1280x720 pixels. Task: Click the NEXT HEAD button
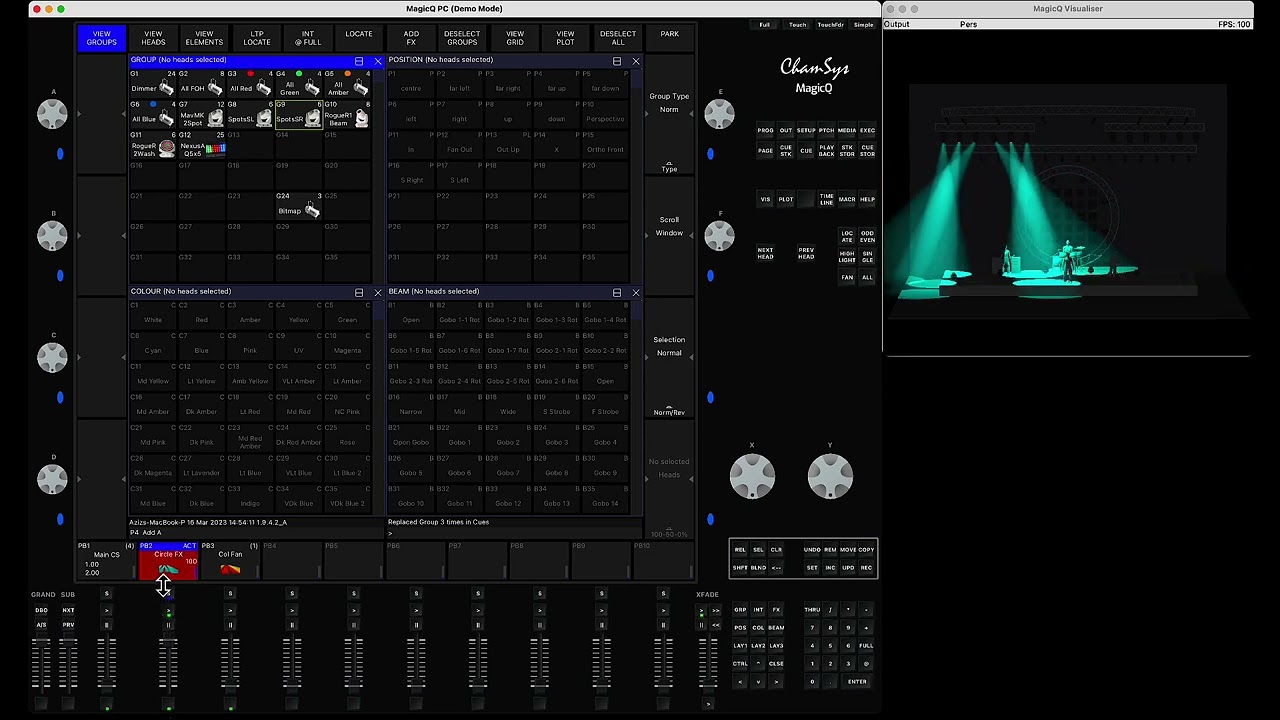pyautogui.click(x=765, y=253)
